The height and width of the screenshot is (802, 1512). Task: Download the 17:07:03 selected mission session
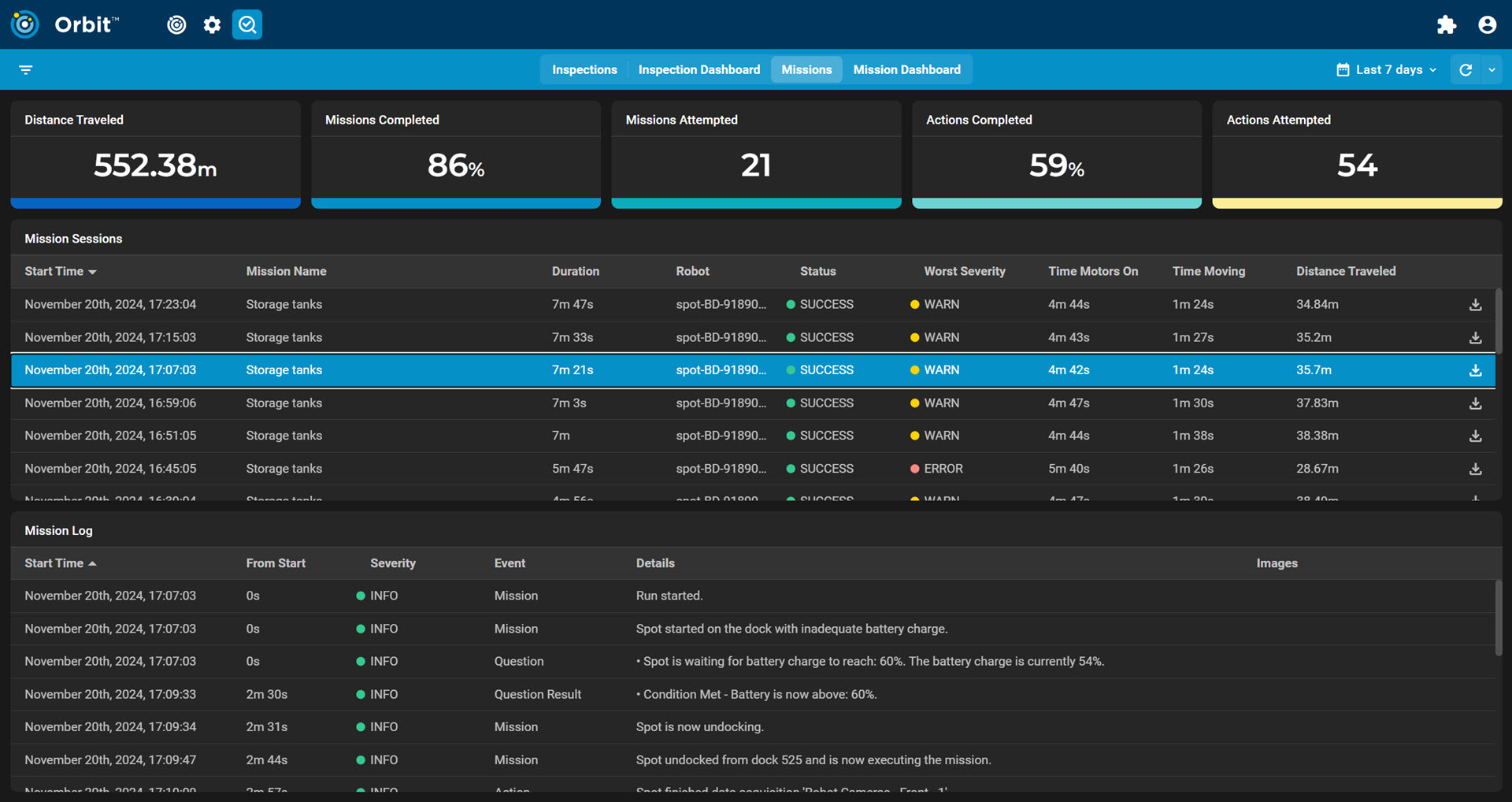[x=1476, y=370]
